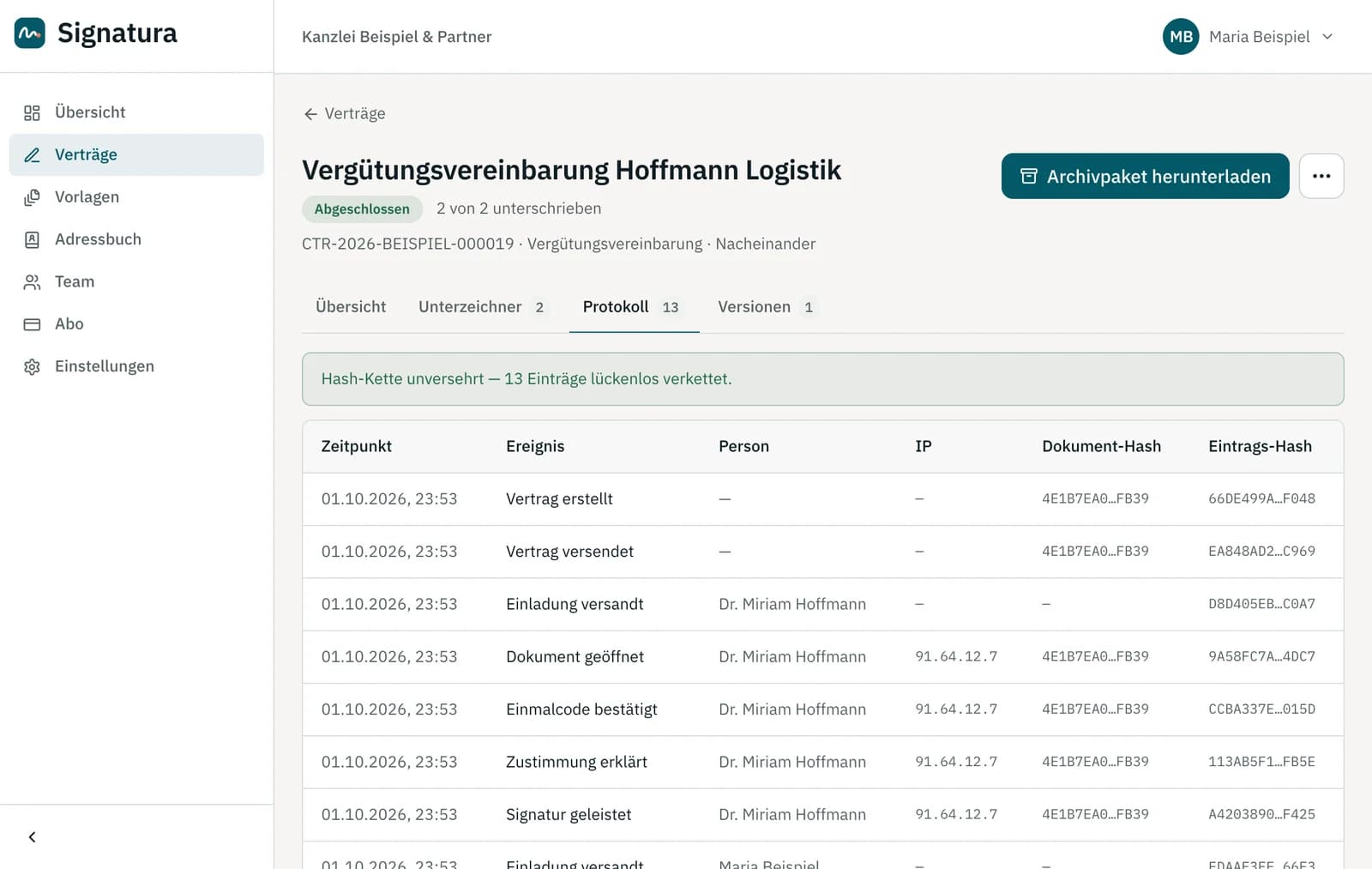Click the Kanzlei Beispiel & Partner name
1372x869 pixels.
point(396,37)
